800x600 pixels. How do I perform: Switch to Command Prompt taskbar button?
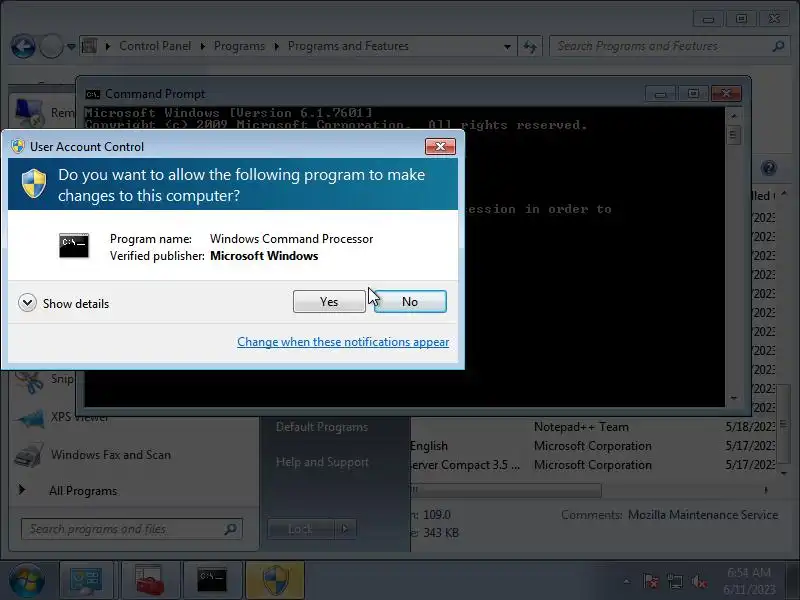(212, 580)
